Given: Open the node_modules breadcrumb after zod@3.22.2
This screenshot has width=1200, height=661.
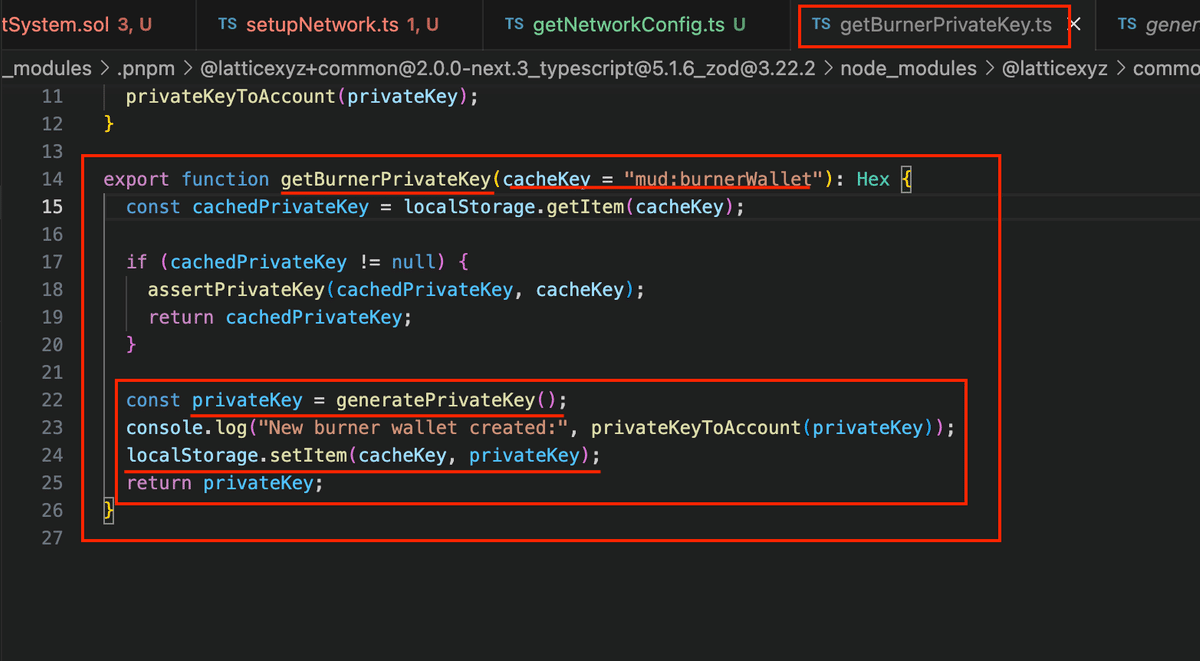Looking at the screenshot, I should [x=908, y=68].
